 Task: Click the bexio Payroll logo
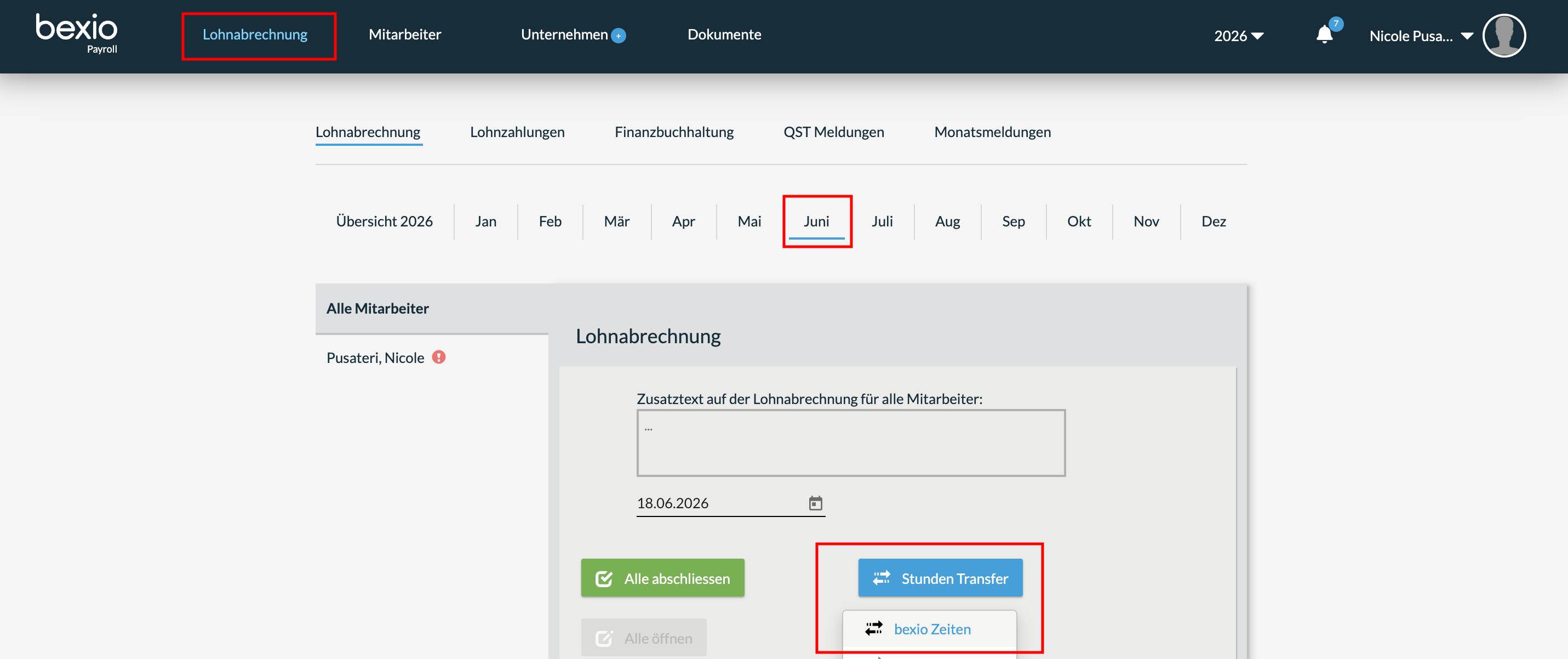pos(76,34)
